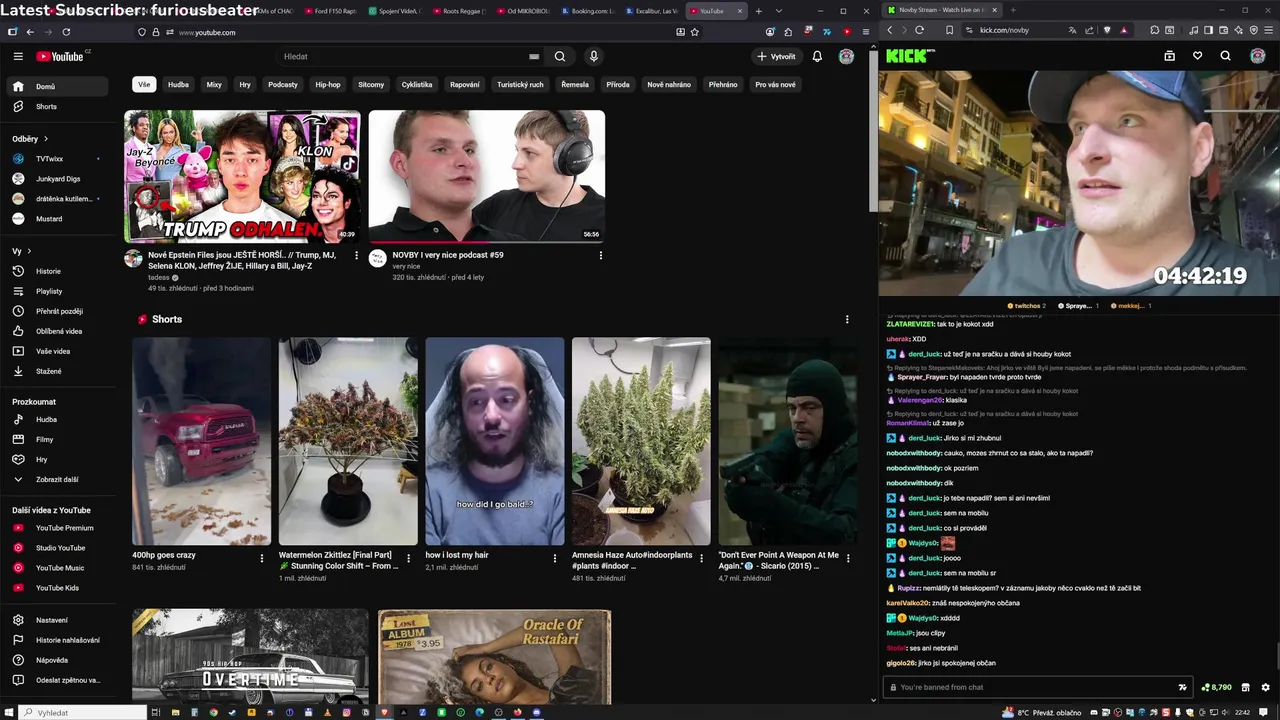Open more options for the Nové Epstein Files video

(356, 255)
